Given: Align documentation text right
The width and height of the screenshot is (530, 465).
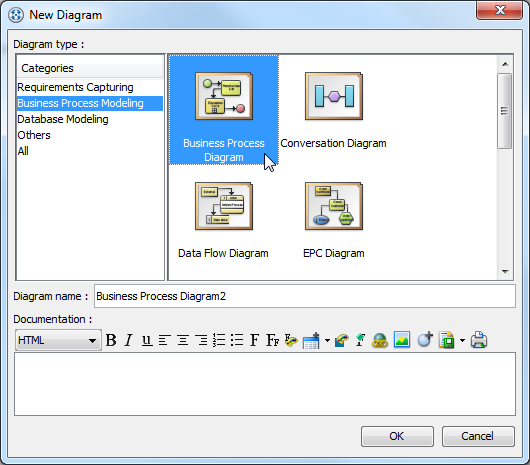Looking at the screenshot, I should point(201,340).
